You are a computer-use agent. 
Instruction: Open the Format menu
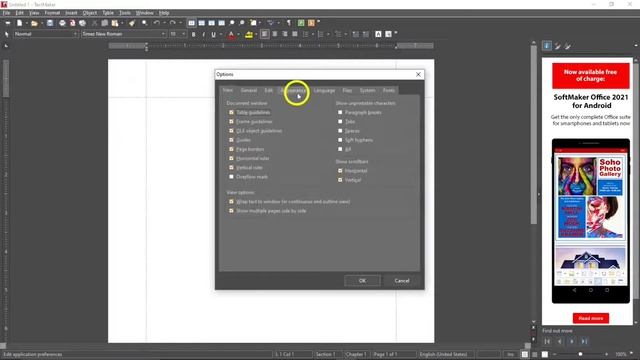coord(52,13)
